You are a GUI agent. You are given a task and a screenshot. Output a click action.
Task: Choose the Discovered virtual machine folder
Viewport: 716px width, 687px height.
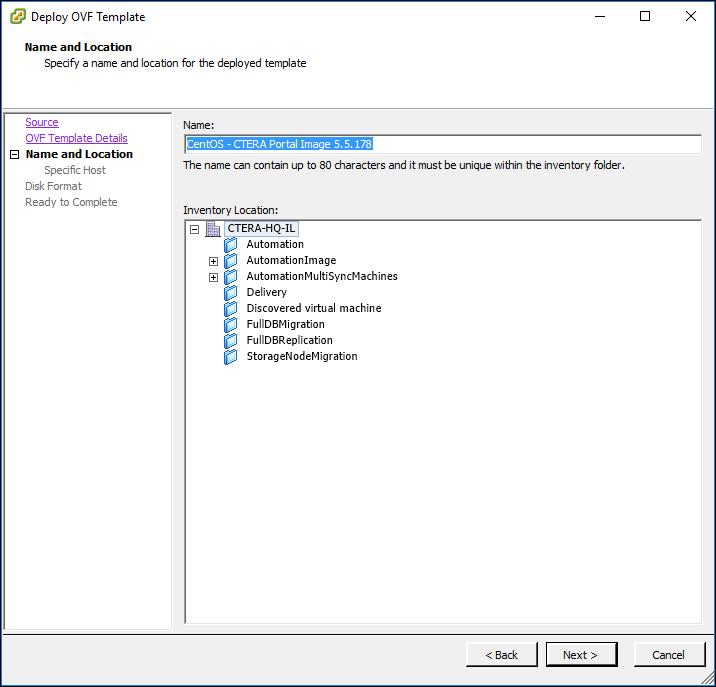(x=314, y=308)
